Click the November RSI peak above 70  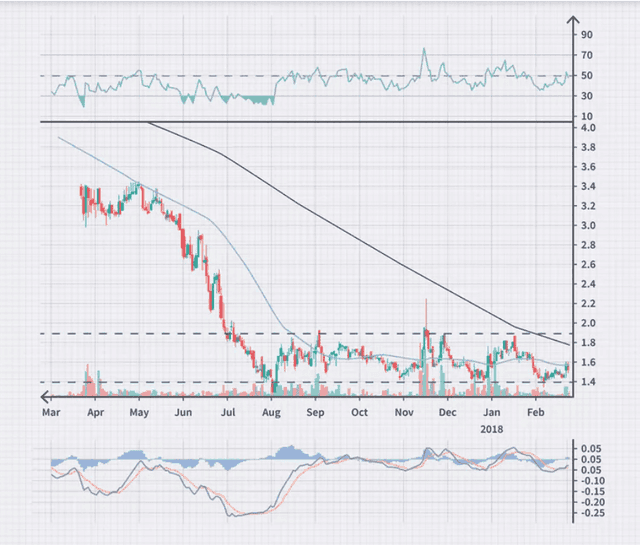(x=424, y=49)
